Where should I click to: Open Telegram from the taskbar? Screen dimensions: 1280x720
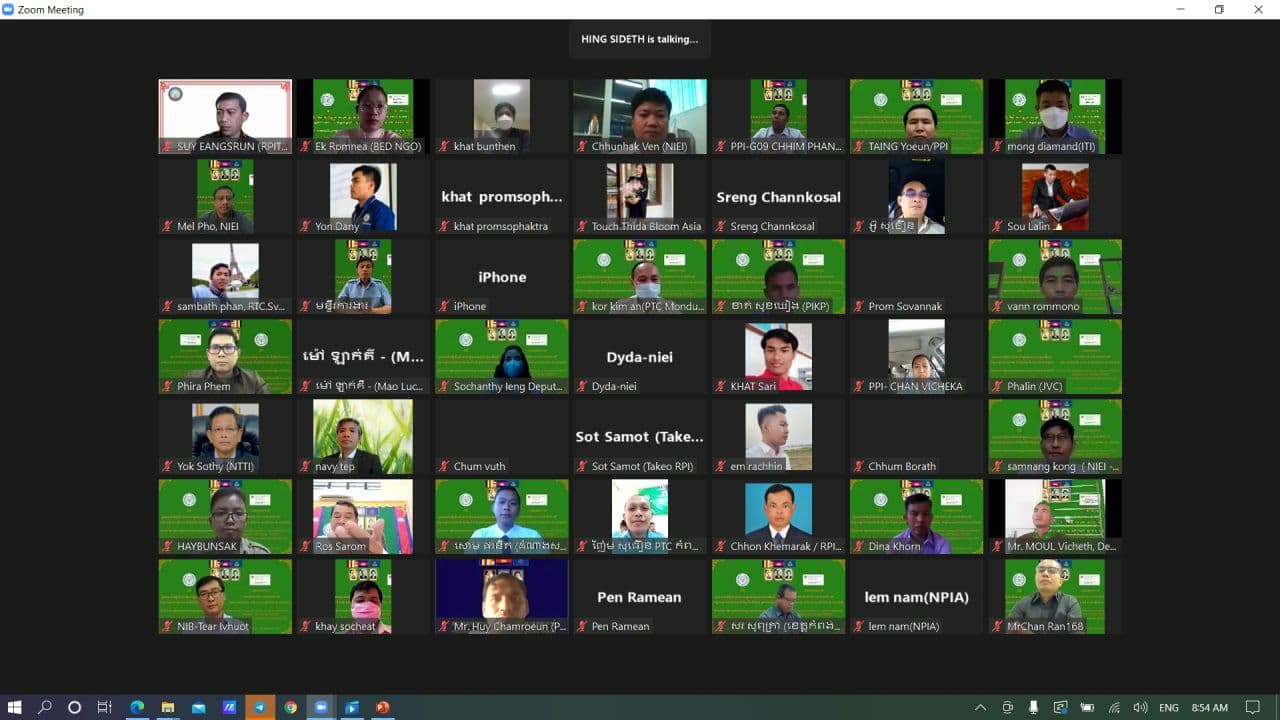pyautogui.click(x=260, y=707)
